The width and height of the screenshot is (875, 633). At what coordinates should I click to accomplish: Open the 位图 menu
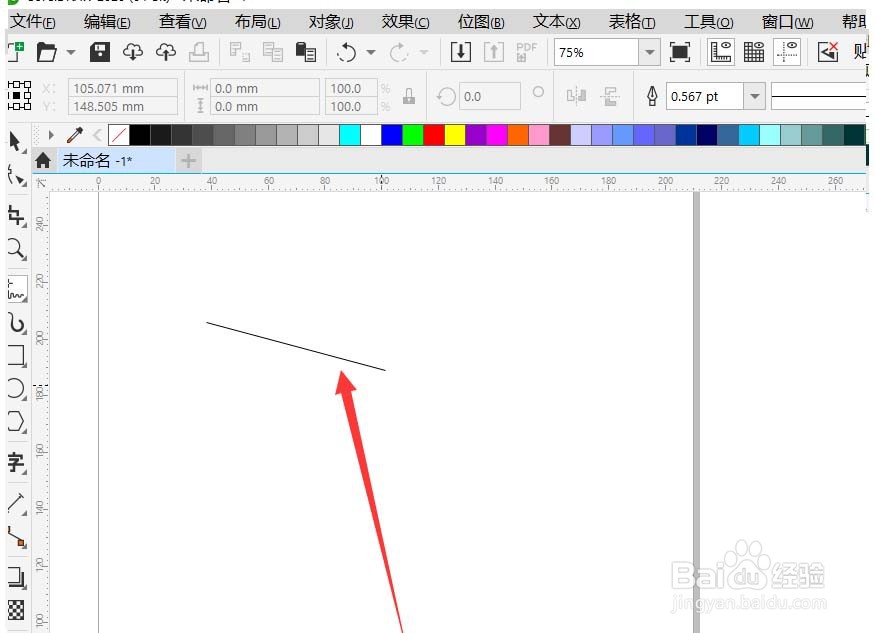click(480, 21)
